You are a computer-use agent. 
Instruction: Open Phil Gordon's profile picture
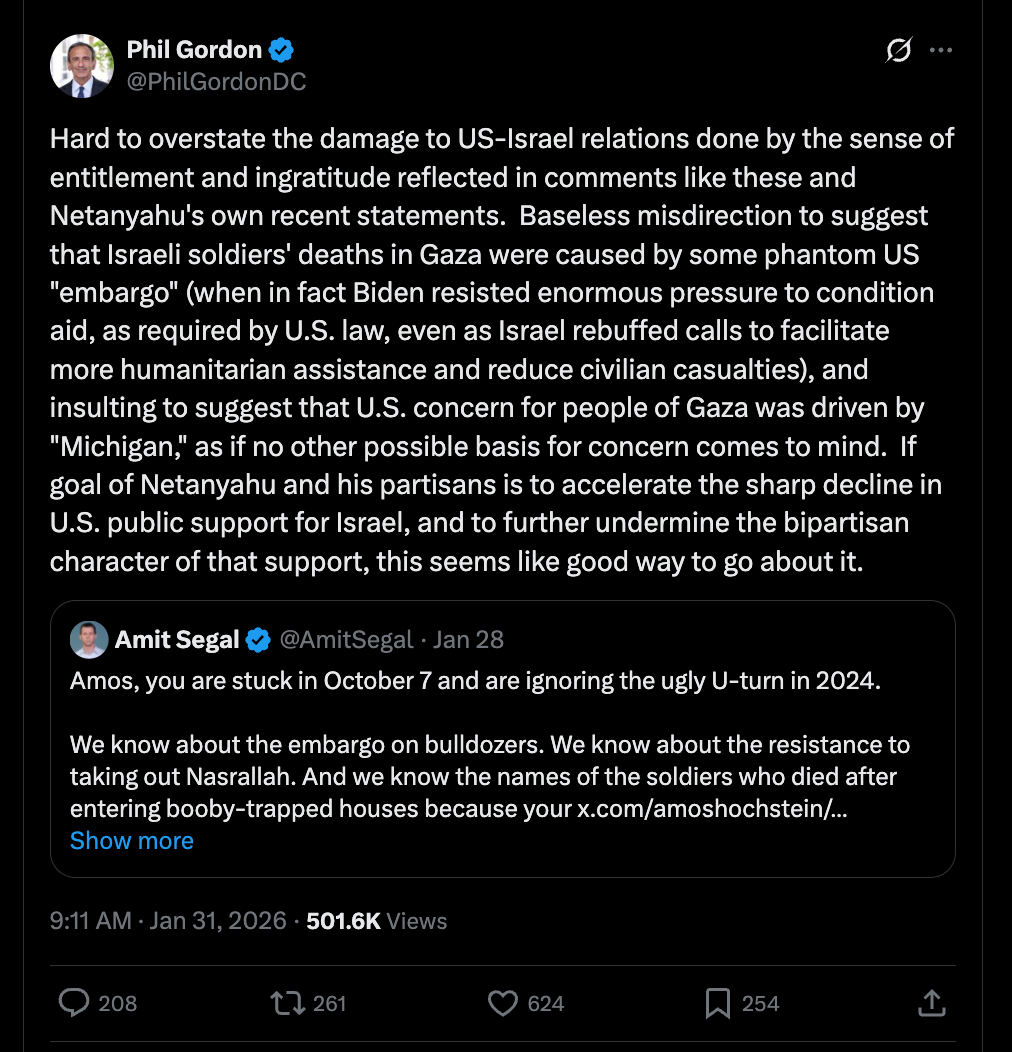click(x=81, y=66)
